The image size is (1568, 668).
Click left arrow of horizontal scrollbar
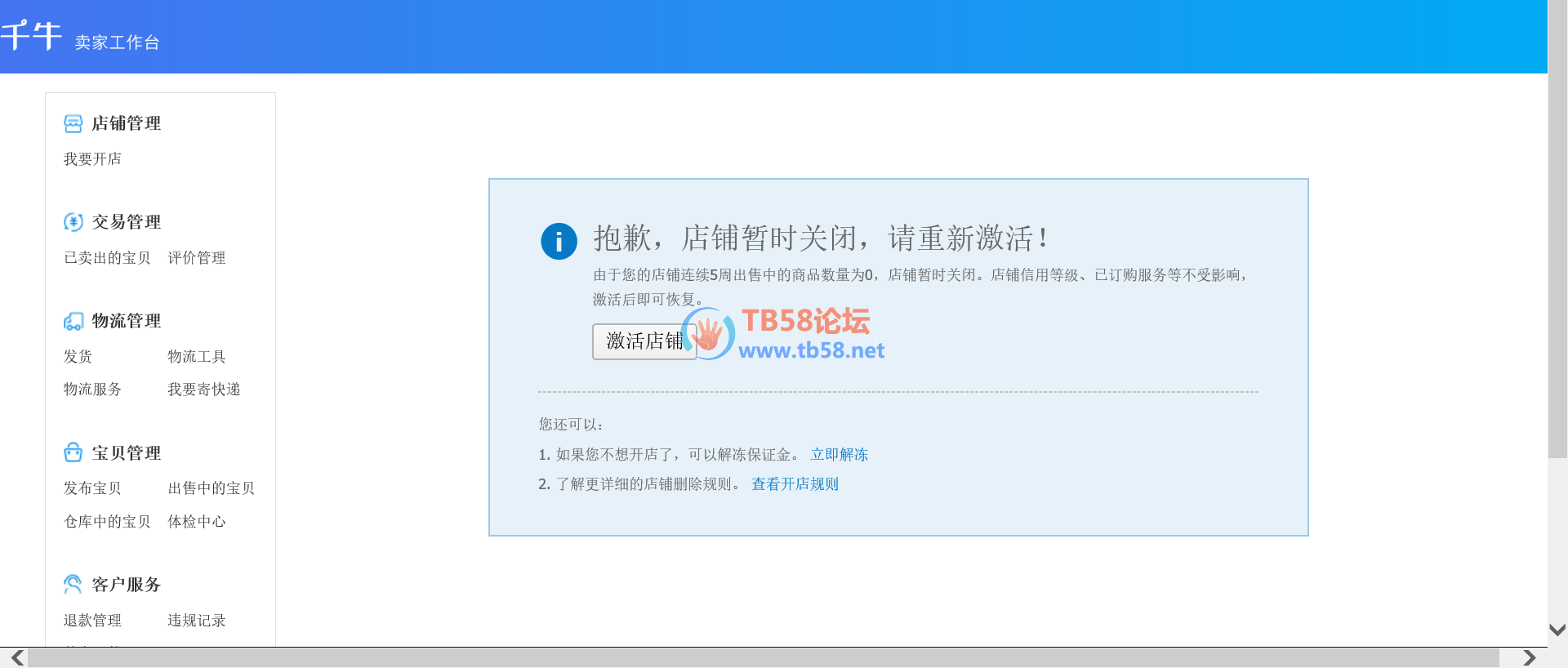coord(16,658)
